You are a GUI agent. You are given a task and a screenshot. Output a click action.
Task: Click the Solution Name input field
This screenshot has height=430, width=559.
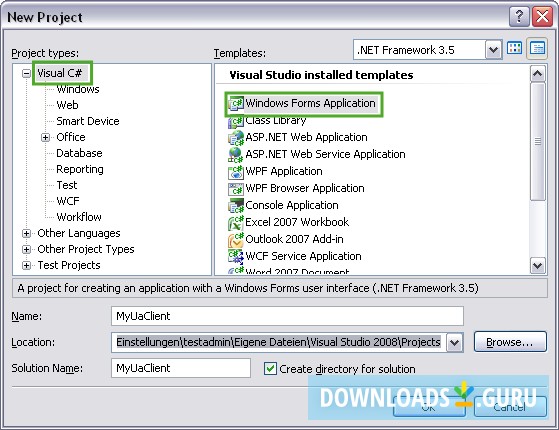tap(181, 368)
